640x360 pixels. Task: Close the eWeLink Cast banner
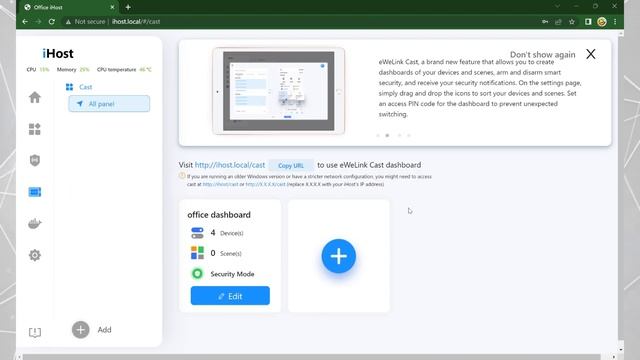click(x=591, y=54)
